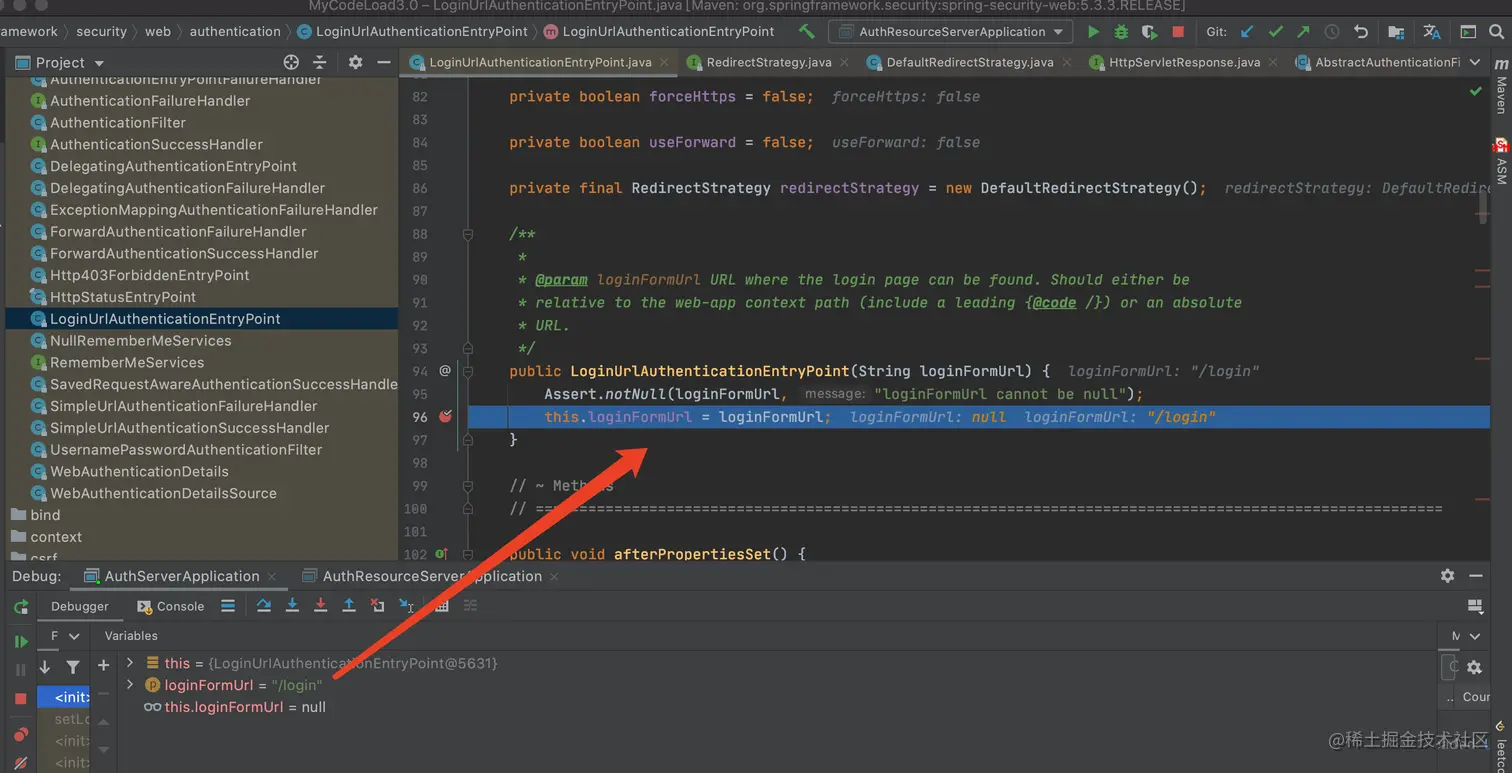Viewport: 1512px width, 773px height.
Task: Build the project with the hammer icon
Action: pyautogui.click(x=807, y=32)
